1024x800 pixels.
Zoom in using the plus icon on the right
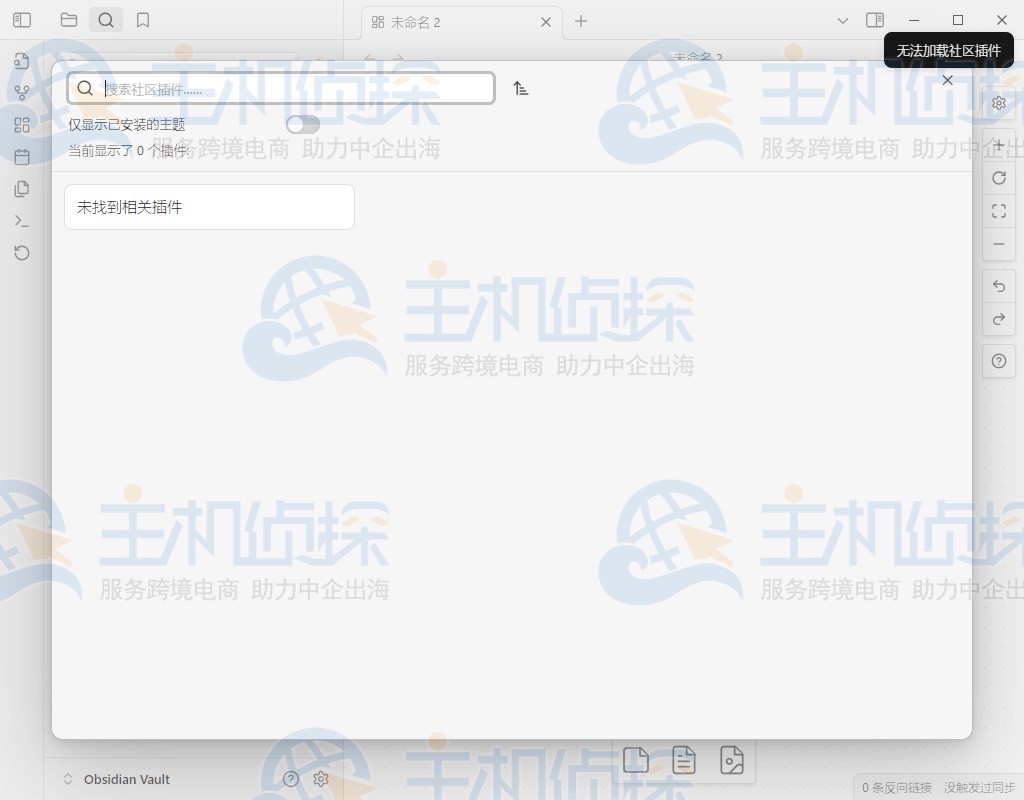pyautogui.click(x=998, y=144)
